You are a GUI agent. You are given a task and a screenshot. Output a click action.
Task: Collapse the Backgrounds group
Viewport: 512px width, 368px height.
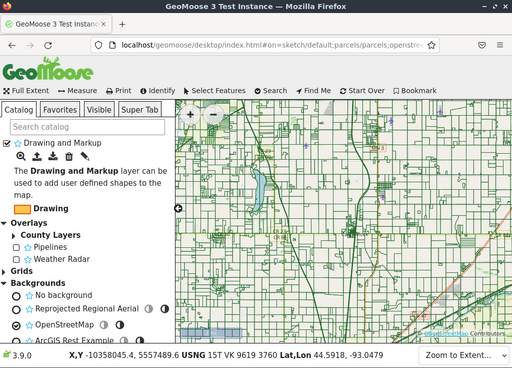pos(4,283)
